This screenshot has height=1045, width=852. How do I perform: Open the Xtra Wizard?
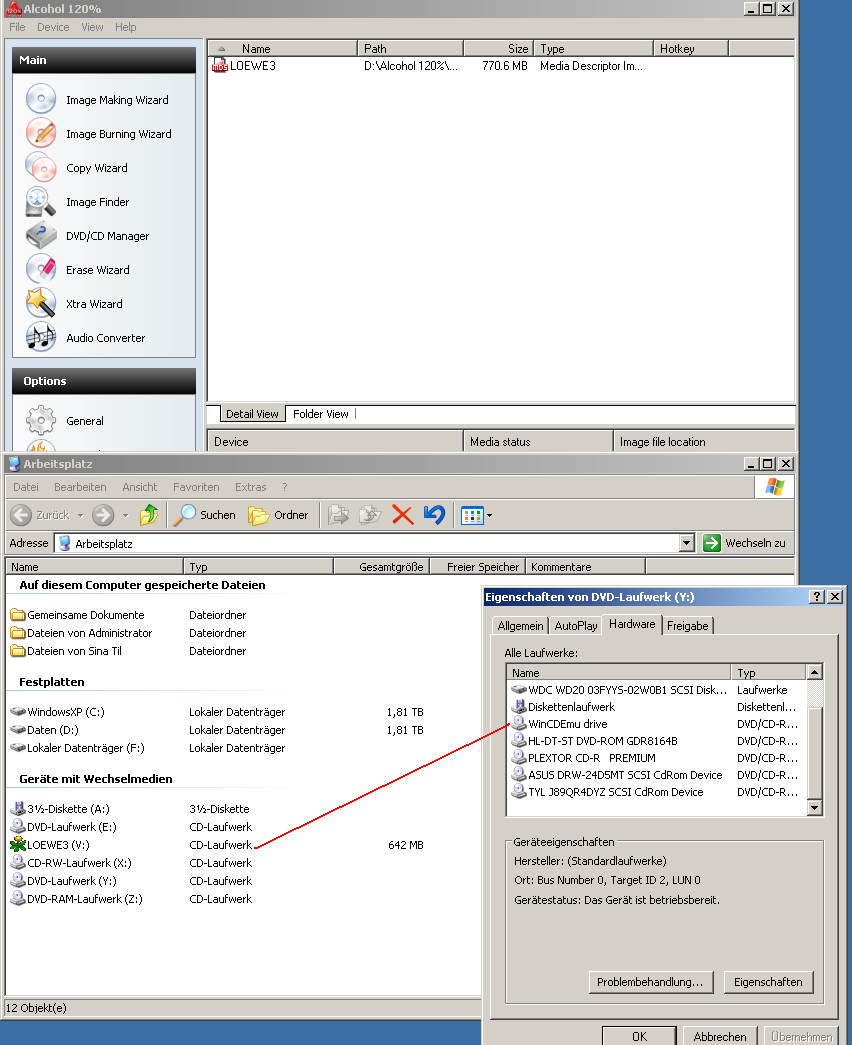(74, 303)
